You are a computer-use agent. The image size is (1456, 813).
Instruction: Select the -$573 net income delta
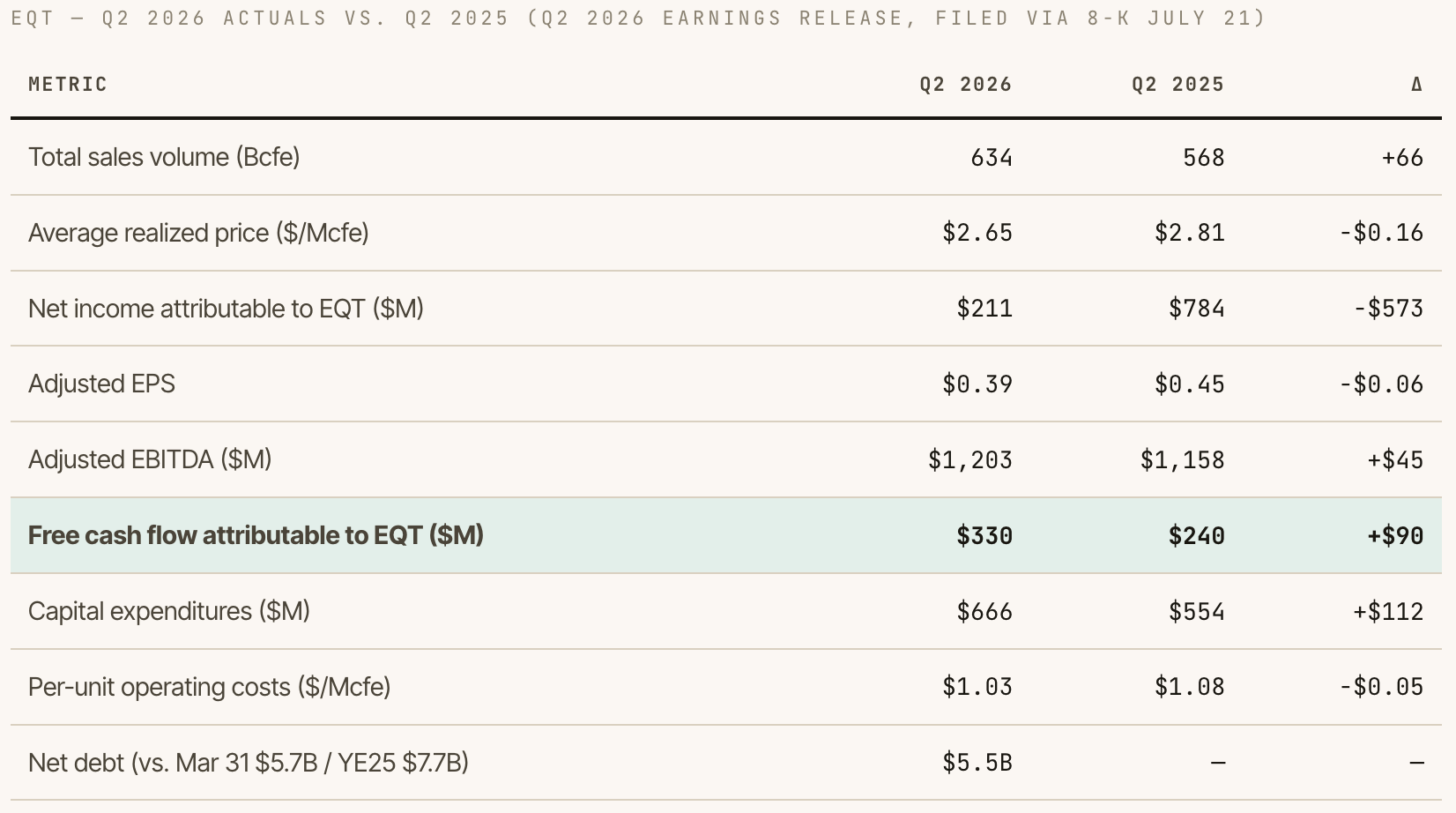pos(1388,309)
